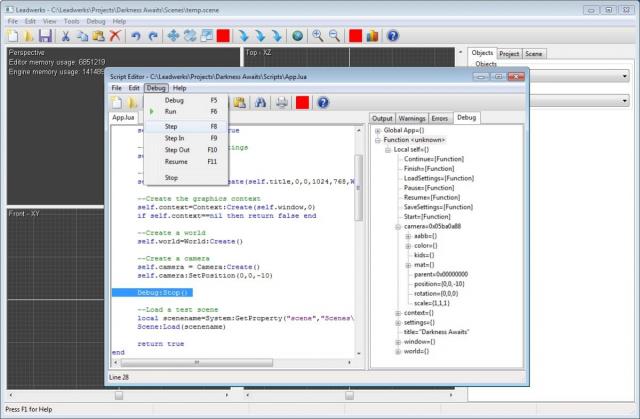
Task: Collapse the camera node in debug tree
Action: [x=397, y=227]
